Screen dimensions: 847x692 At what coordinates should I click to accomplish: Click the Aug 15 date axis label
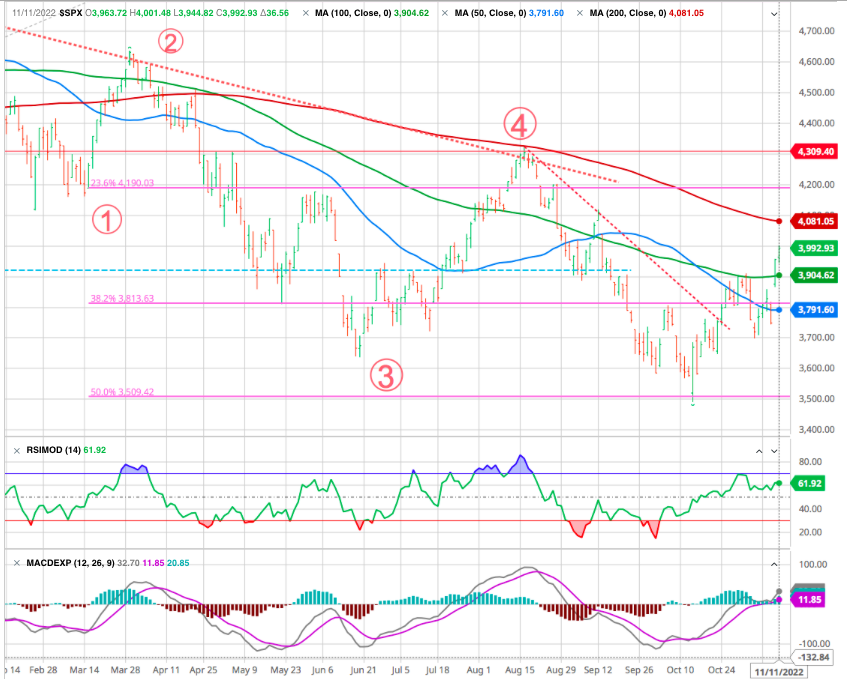pyautogui.click(x=520, y=670)
